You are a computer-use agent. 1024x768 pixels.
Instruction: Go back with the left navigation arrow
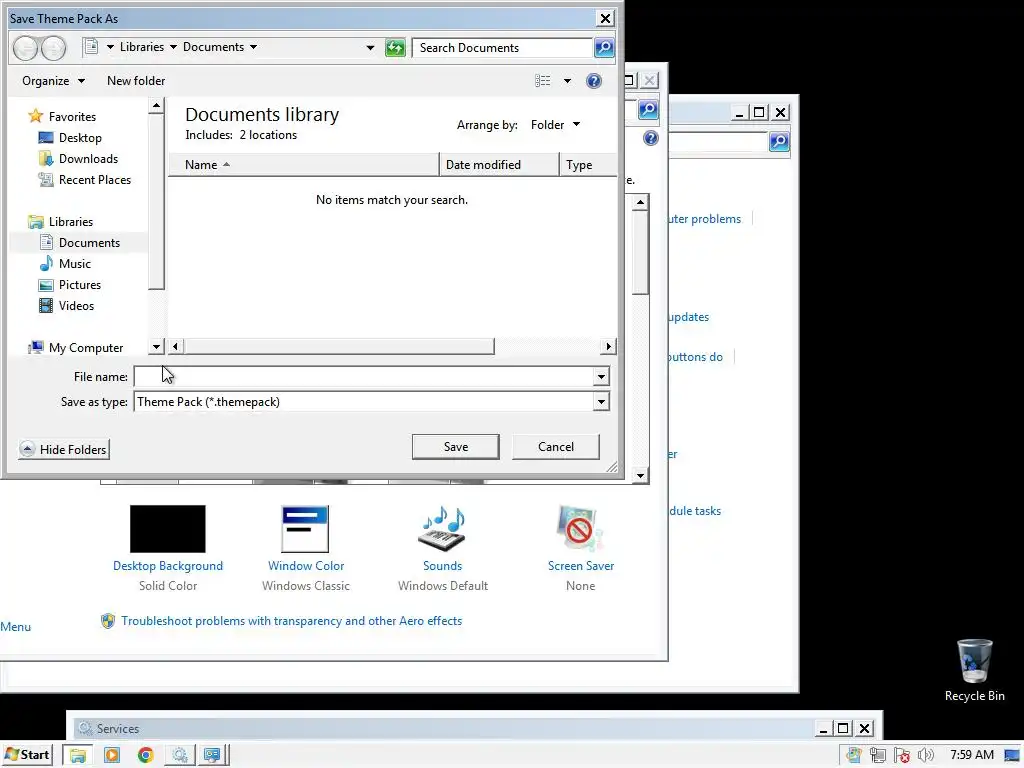coord(25,48)
